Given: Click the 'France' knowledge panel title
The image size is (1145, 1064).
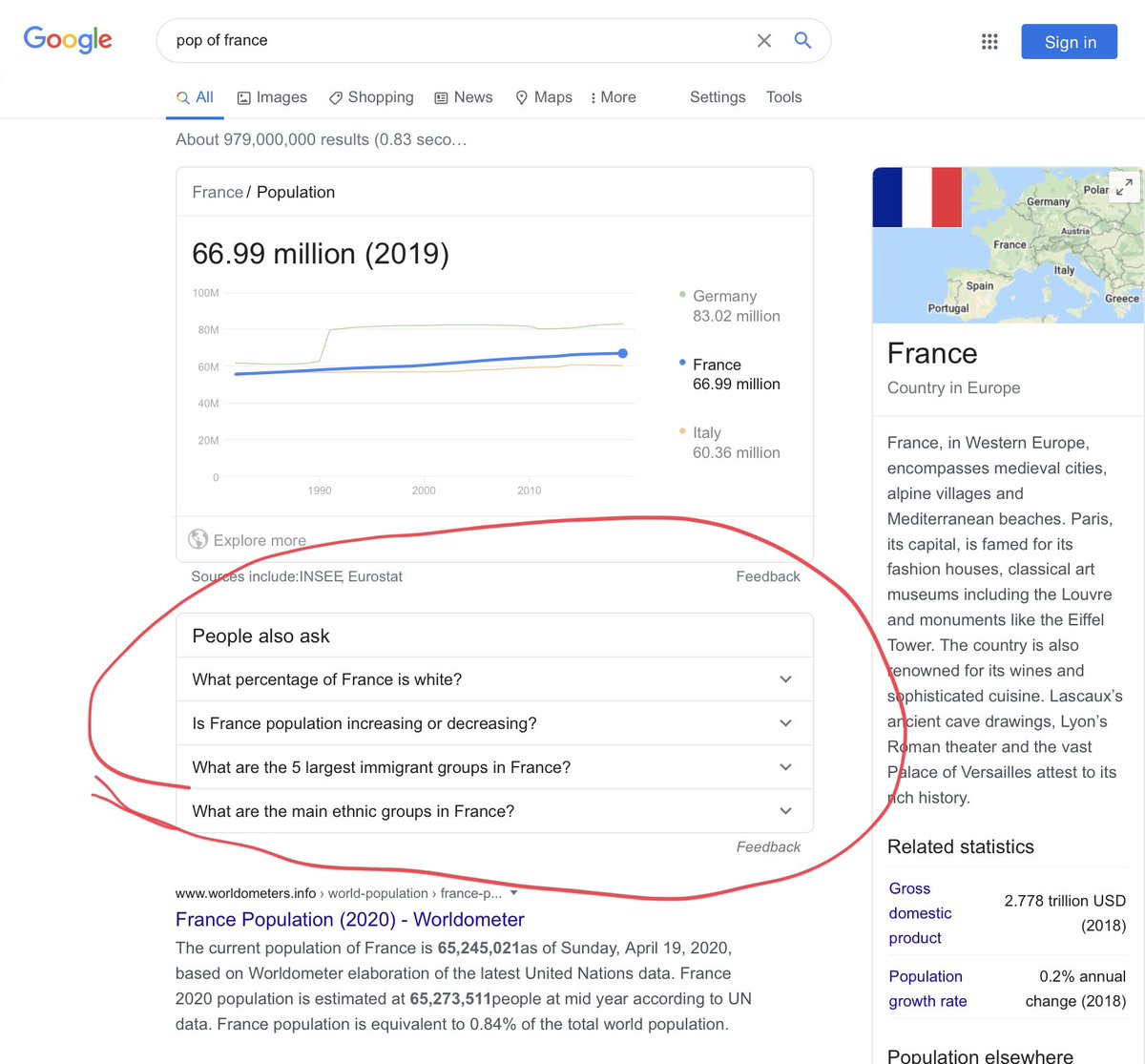Looking at the screenshot, I should pyautogui.click(x=932, y=353).
